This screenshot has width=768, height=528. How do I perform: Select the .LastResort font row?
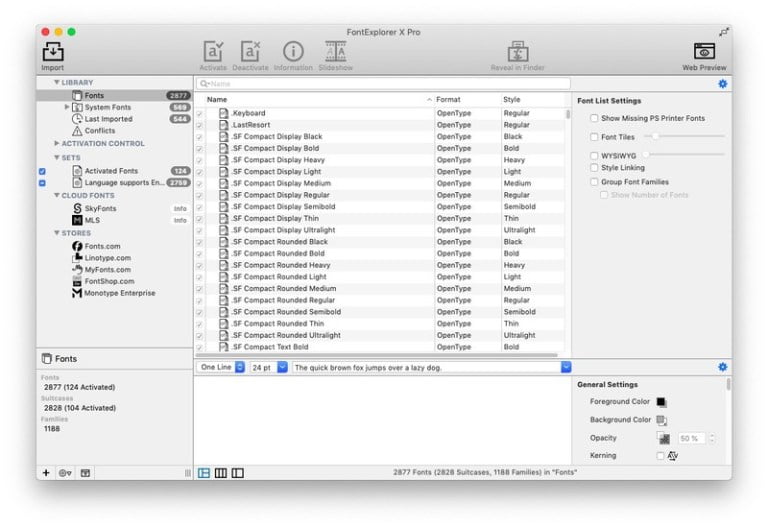[380, 125]
